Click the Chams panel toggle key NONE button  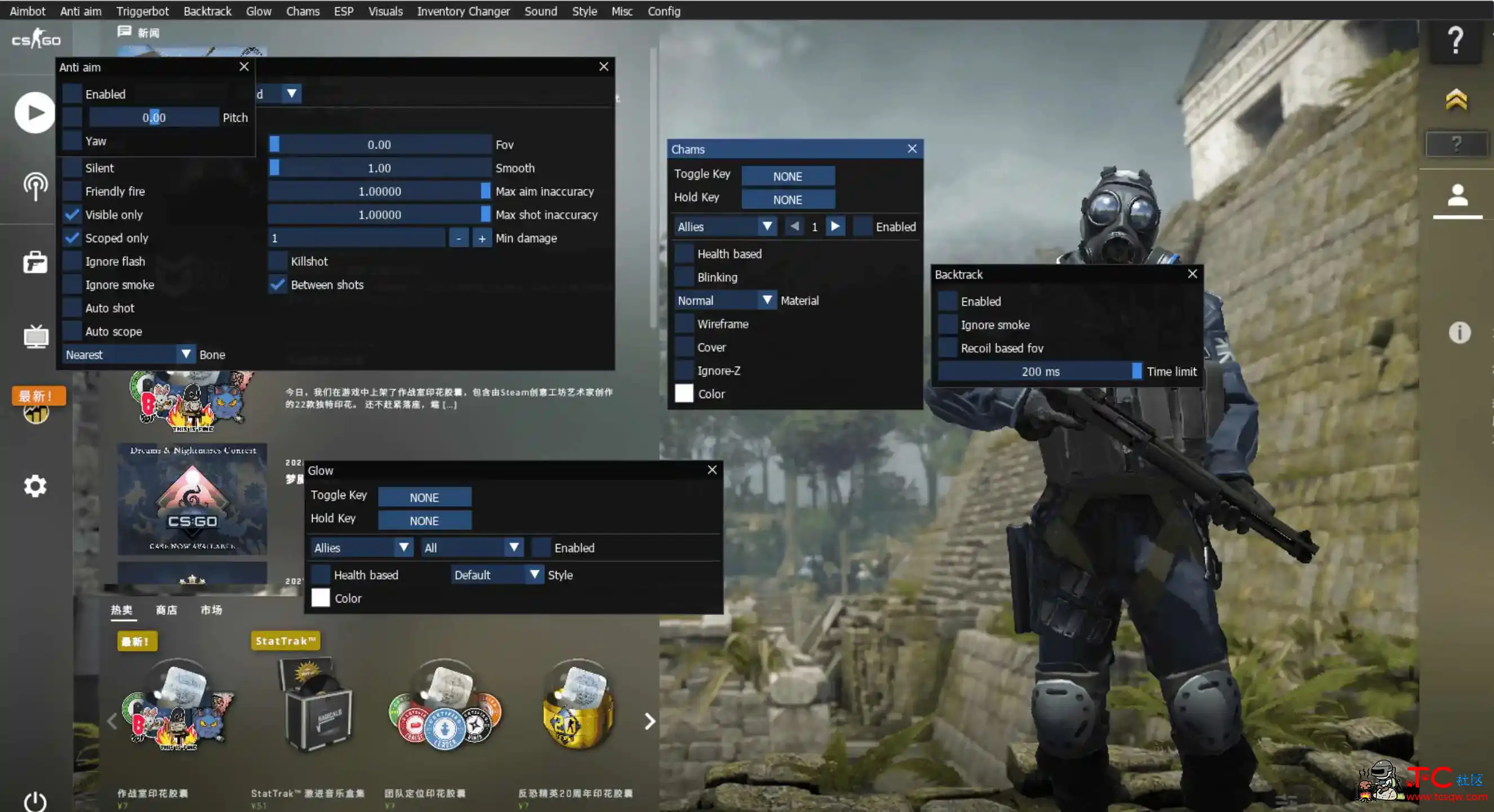click(x=788, y=175)
